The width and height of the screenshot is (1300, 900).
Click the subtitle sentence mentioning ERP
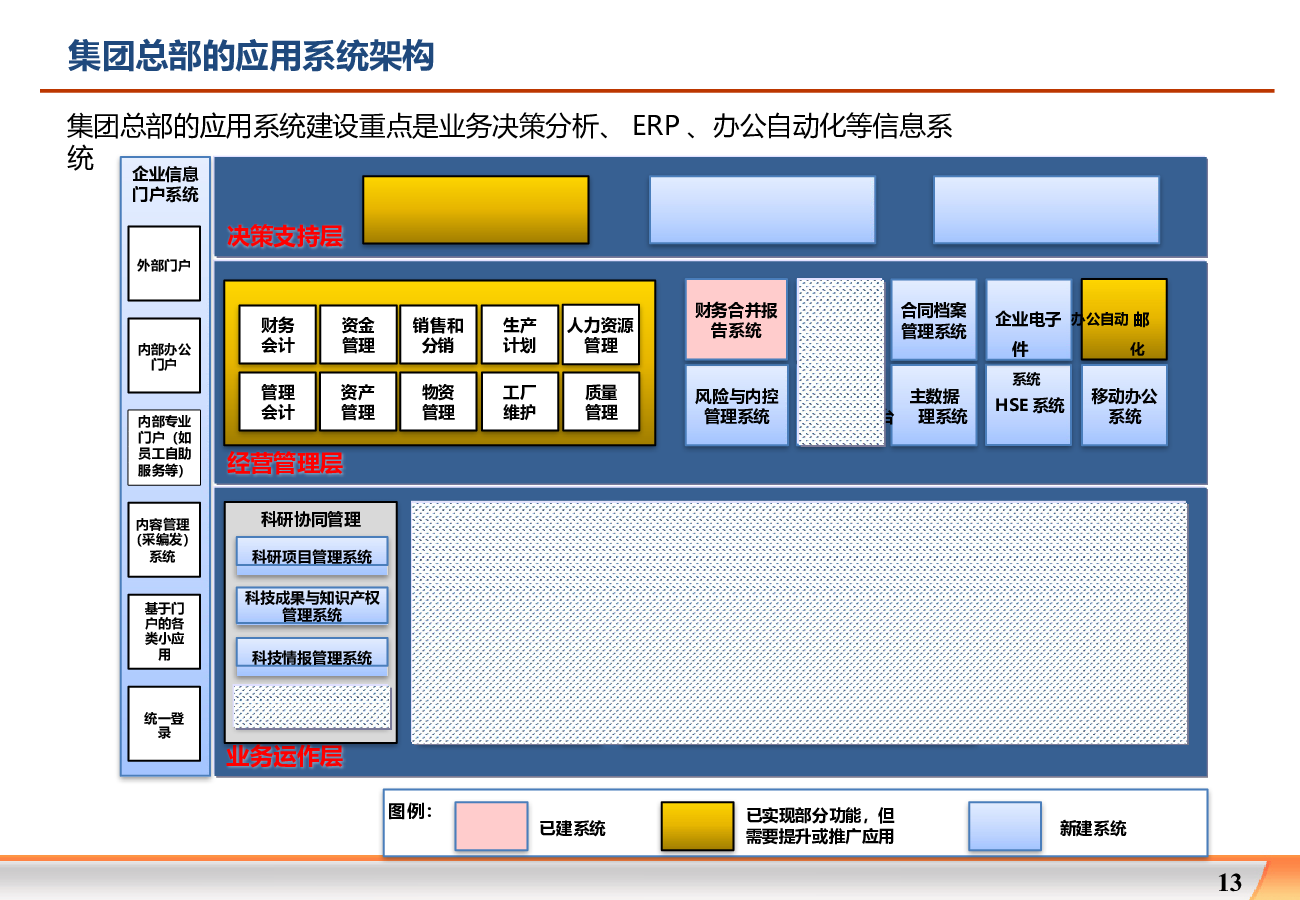coord(509,141)
